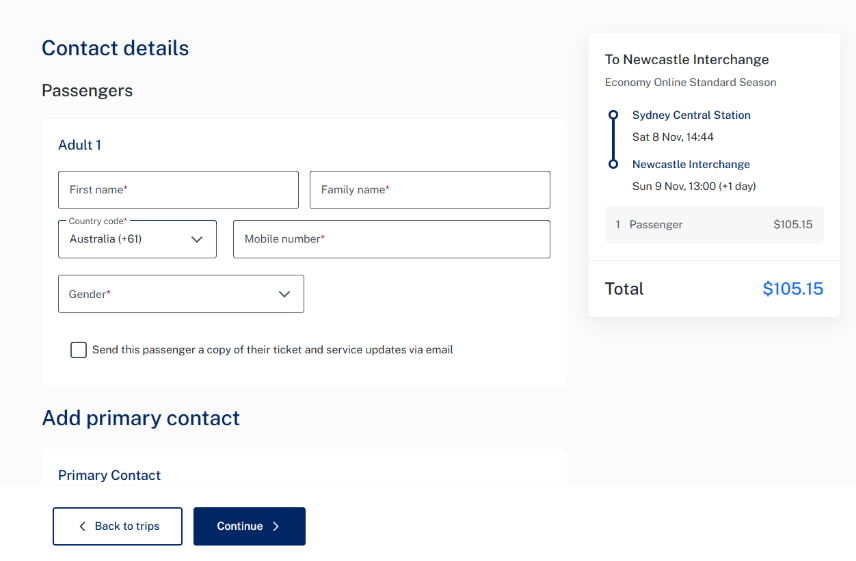856x561 pixels.
Task: Click the left chevron icon in Back to trips
Action: 82,526
